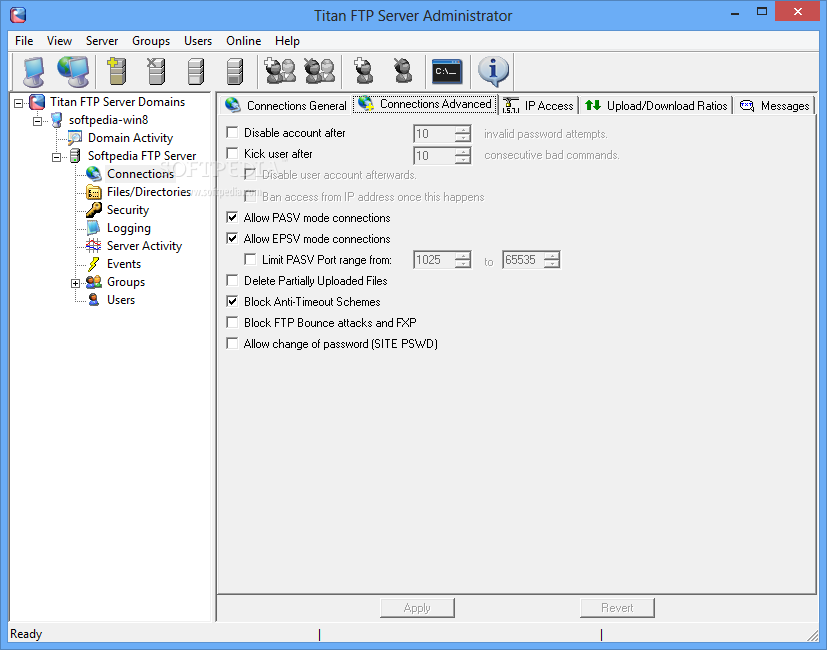827x650 pixels.
Task: Select the Groups people icon in tree
Action: (94, 282)
